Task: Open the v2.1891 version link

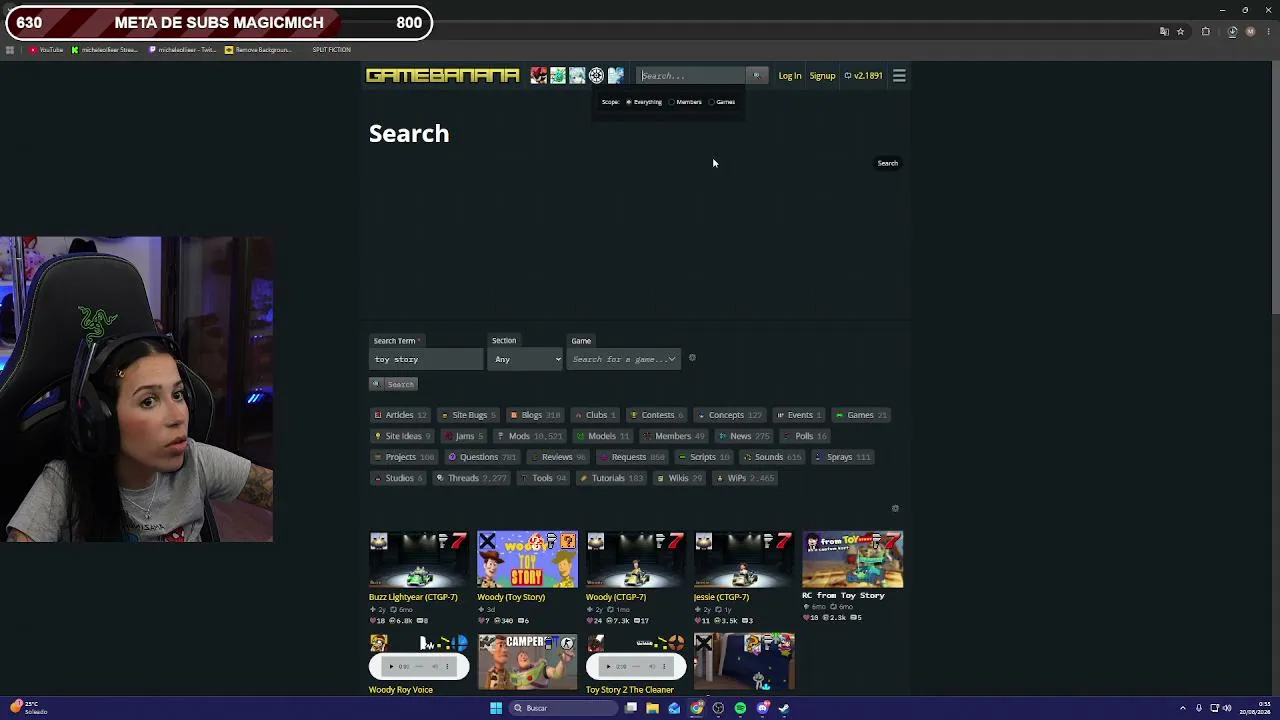Action: point(864,76)
